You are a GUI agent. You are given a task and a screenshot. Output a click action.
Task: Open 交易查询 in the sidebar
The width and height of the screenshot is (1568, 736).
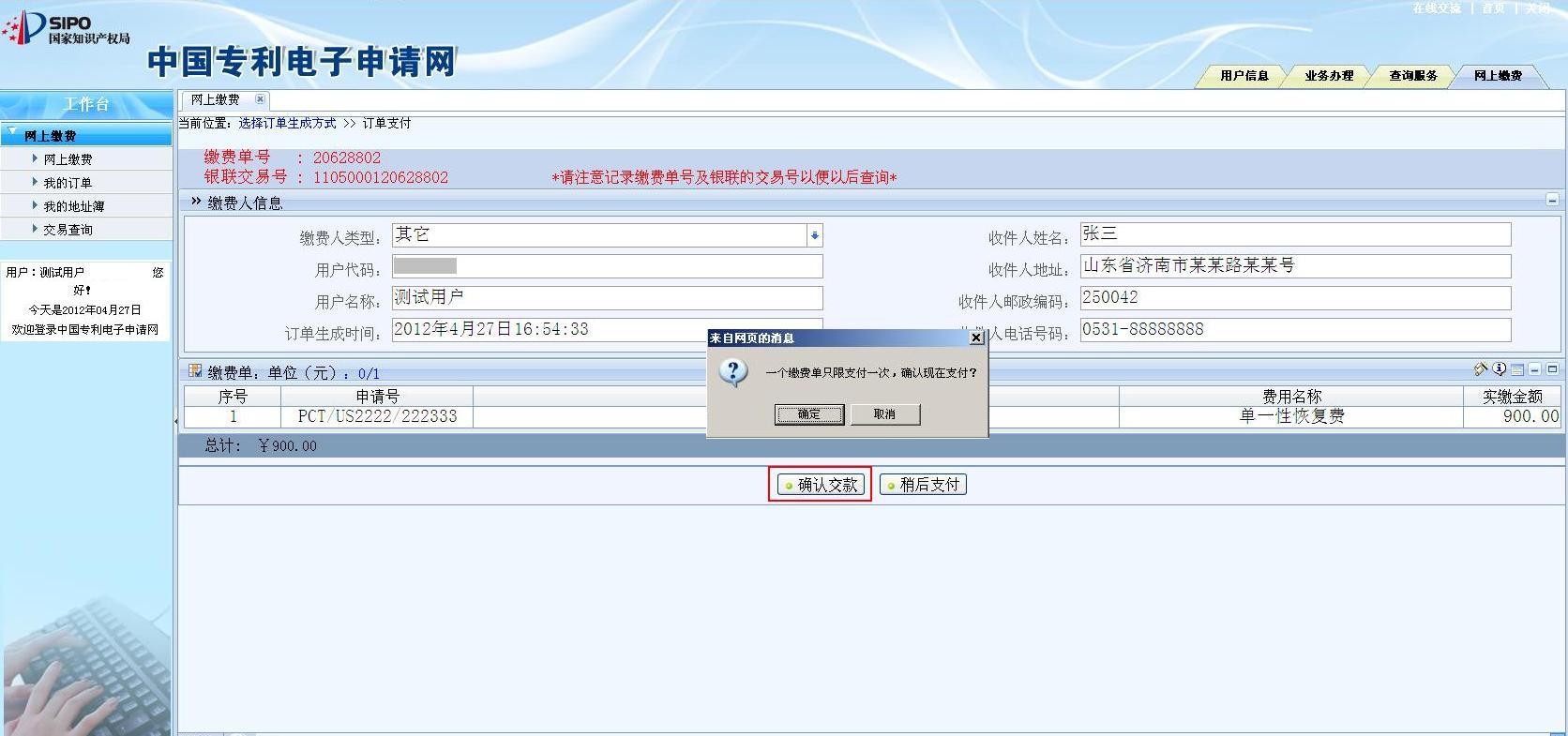pos(68,230)
